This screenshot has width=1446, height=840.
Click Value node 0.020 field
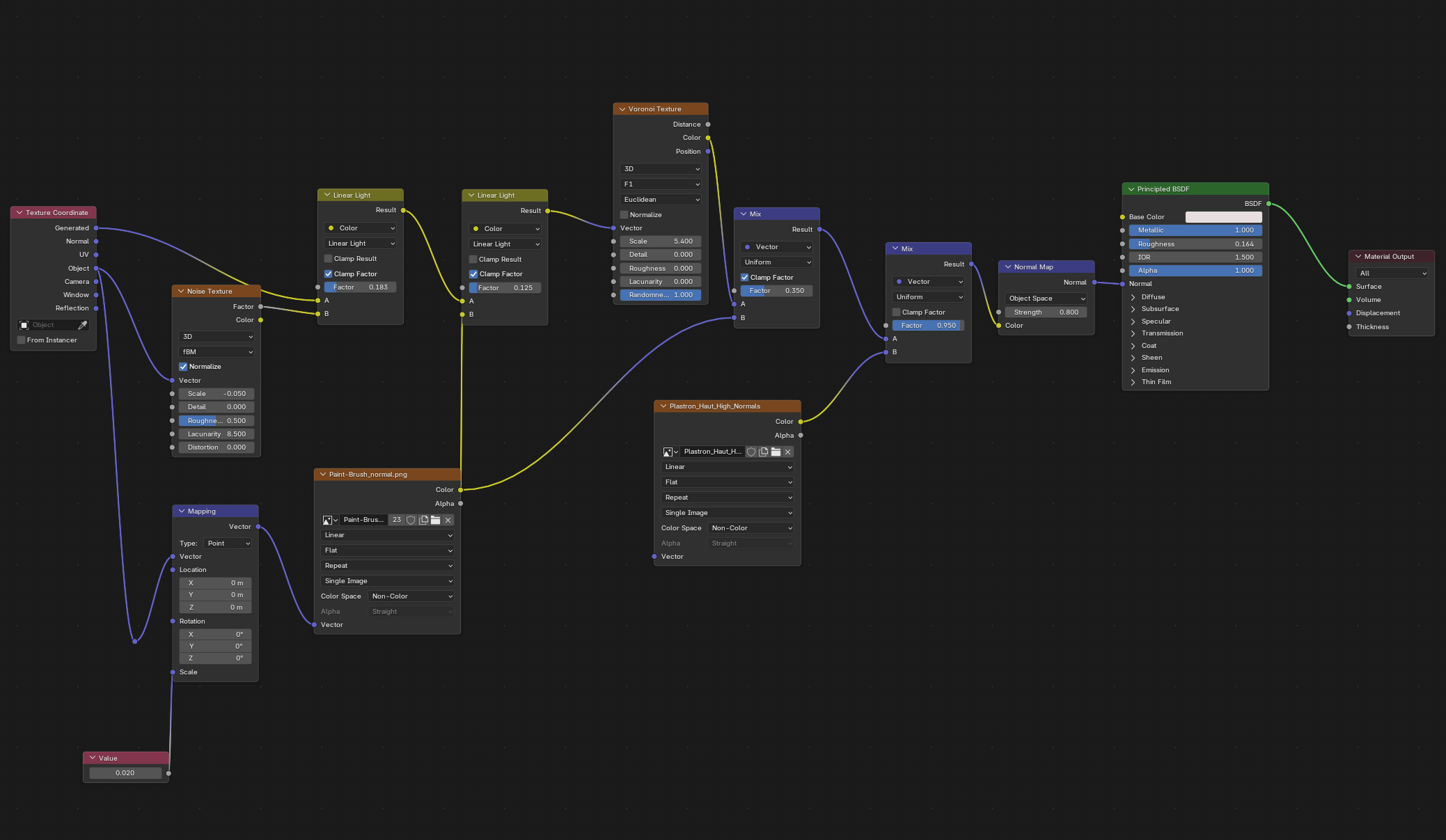[125, 773]
